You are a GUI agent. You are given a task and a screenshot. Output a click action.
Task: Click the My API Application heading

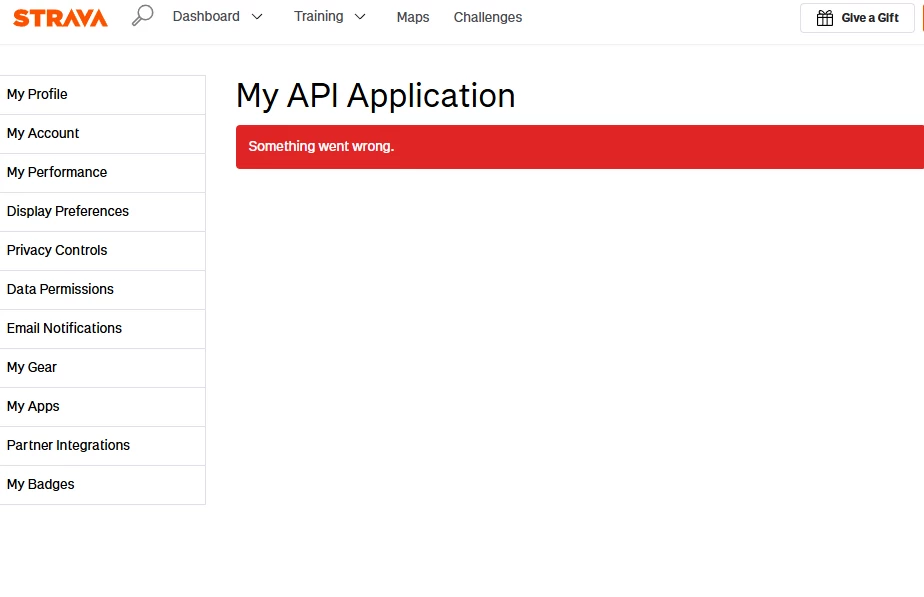pos(375,95)
